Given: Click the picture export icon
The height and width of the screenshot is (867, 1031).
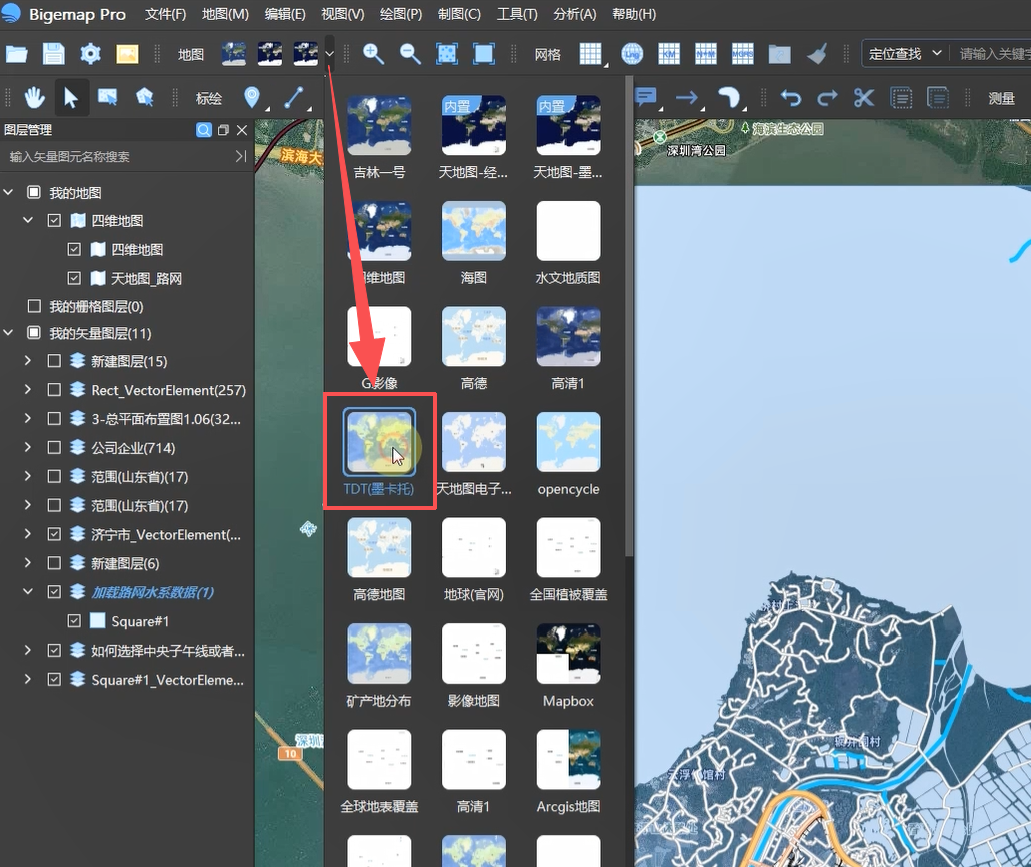Looking at the screenshot, I should 127,54.
